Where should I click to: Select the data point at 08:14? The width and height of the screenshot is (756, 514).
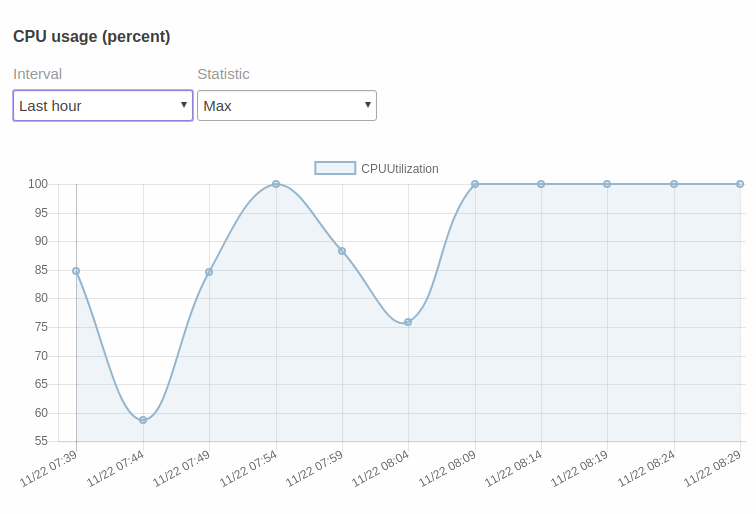tap(541, 184)
